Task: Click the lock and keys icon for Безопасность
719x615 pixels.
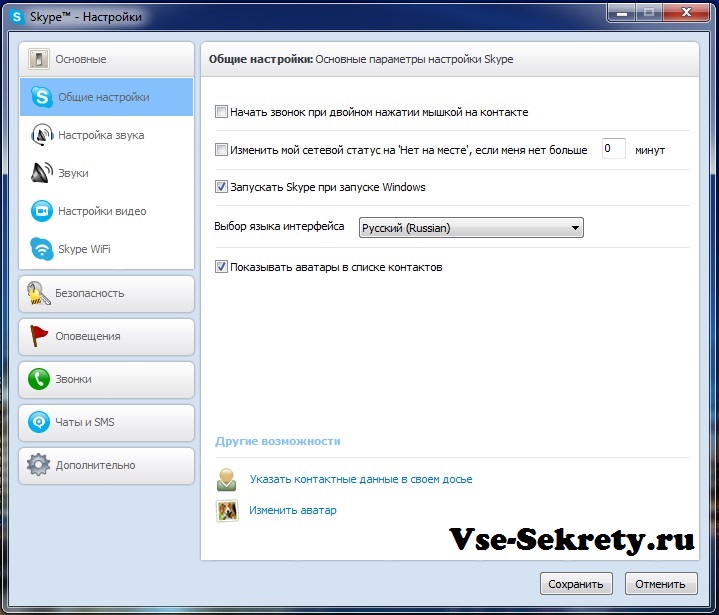Action: pos(39,294)
